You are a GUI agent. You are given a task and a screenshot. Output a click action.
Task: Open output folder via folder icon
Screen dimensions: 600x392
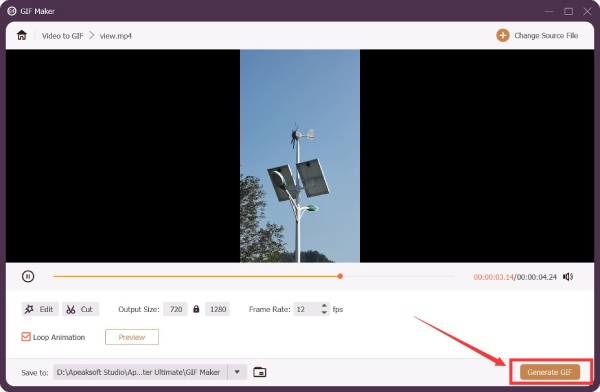(x=259, y=372)
